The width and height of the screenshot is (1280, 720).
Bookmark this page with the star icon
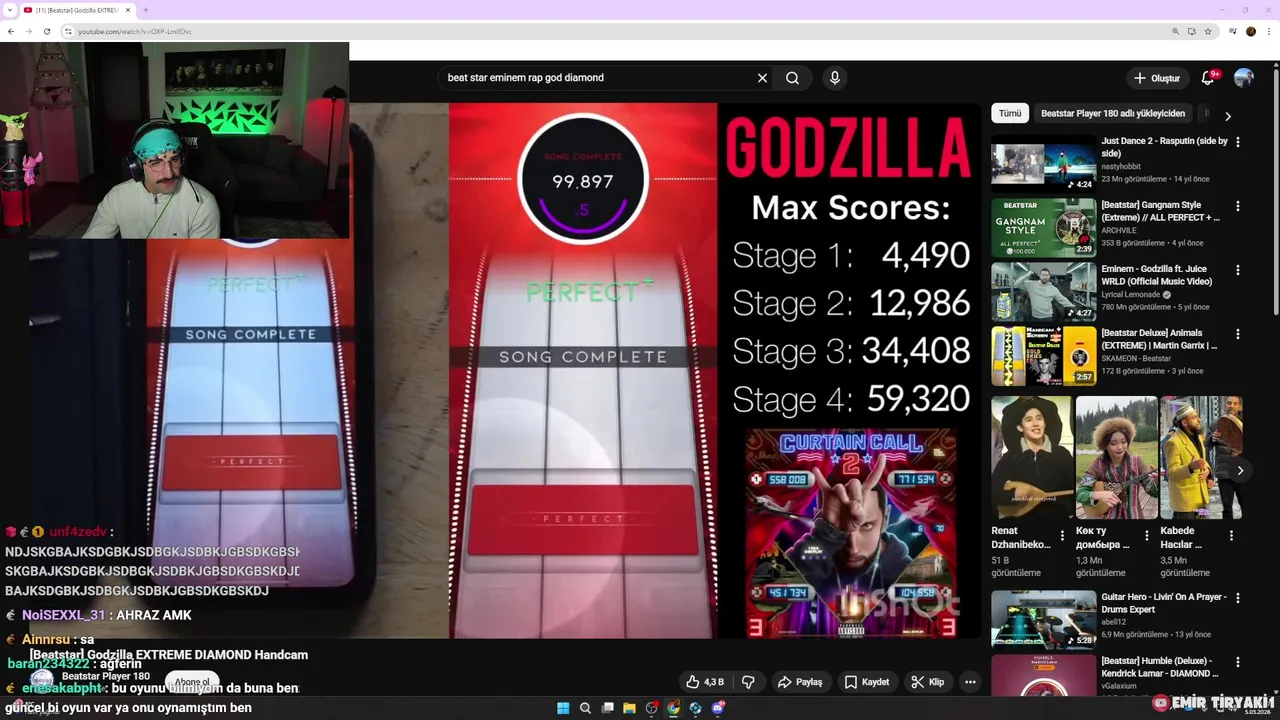[1208, 31]
